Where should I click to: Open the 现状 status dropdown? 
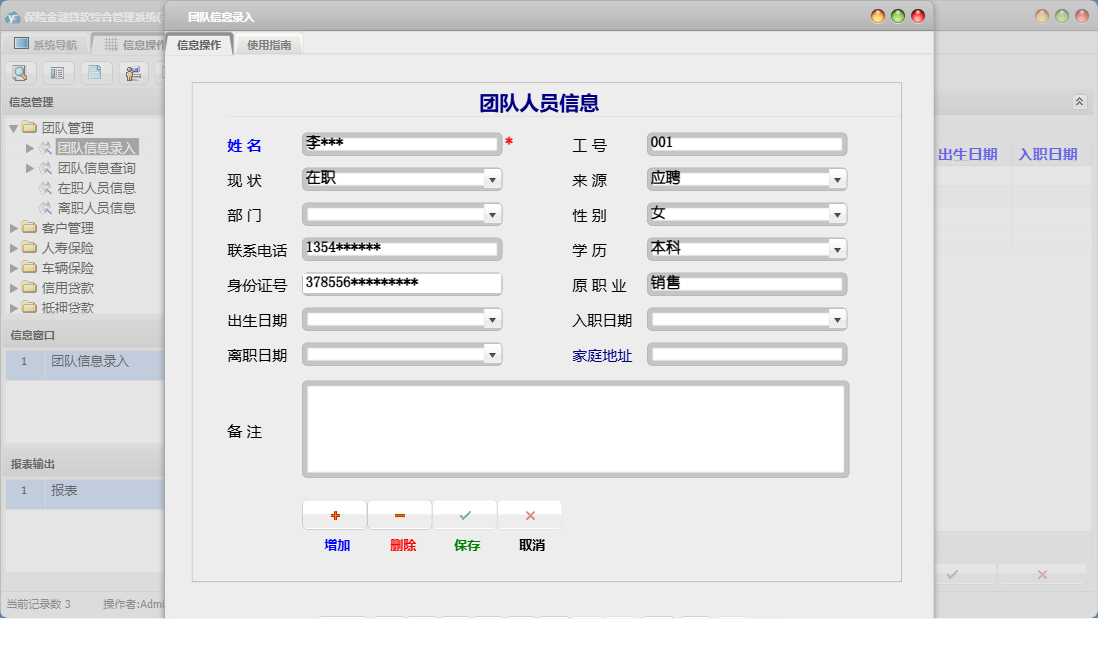[492, 178]
